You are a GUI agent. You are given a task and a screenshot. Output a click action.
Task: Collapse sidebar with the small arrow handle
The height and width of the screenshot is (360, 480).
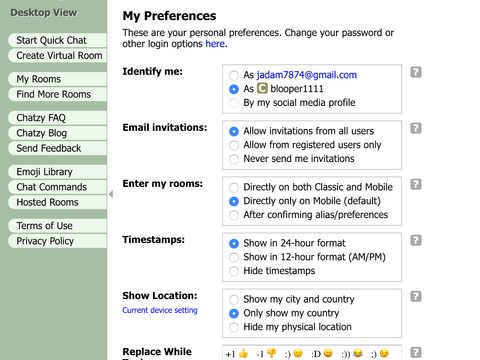(x=111, y=194)
